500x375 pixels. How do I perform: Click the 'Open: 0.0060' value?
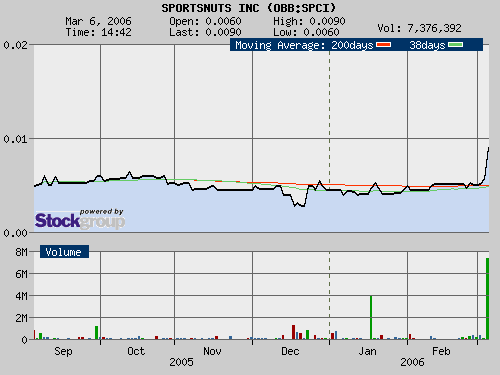tap(205, 21)
